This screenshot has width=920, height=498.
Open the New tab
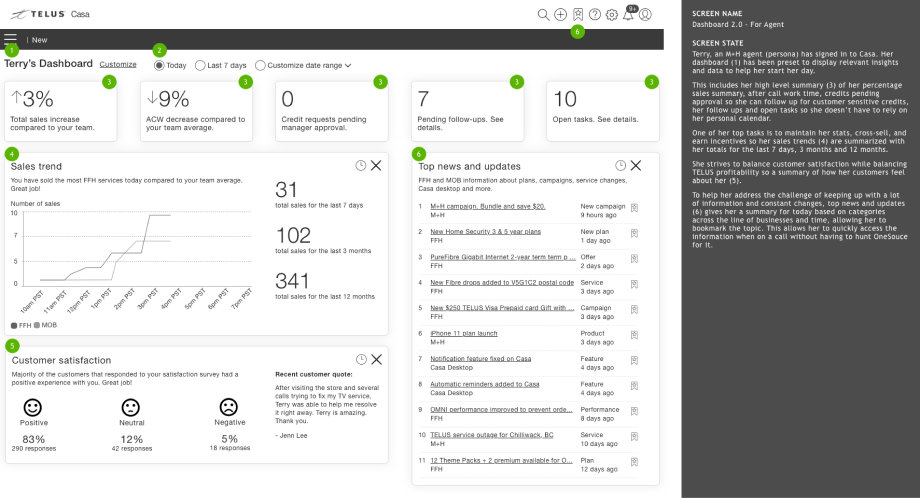[x=39, y=40]
